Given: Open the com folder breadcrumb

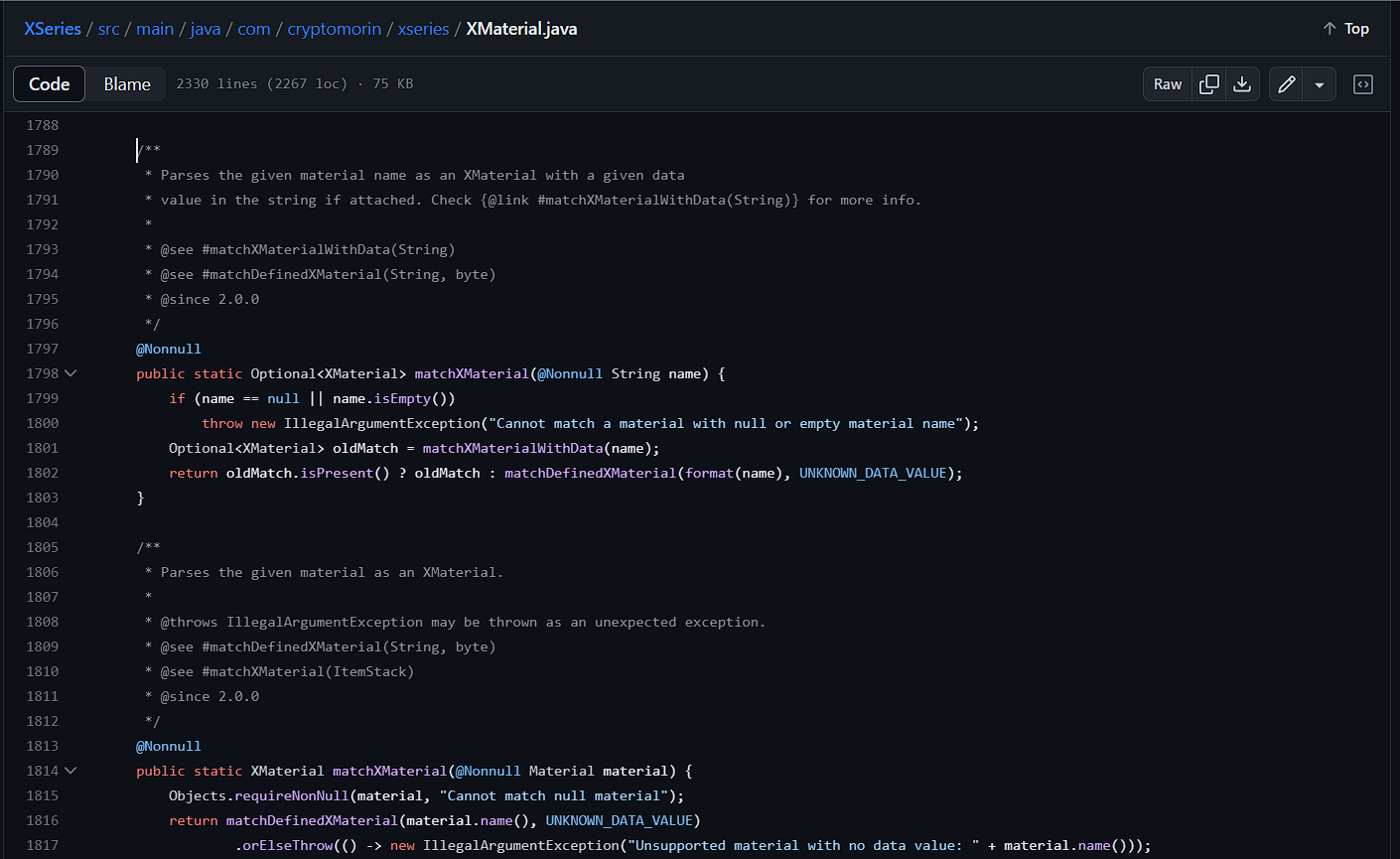Looking at the screenshot, I should coord(254,29).
